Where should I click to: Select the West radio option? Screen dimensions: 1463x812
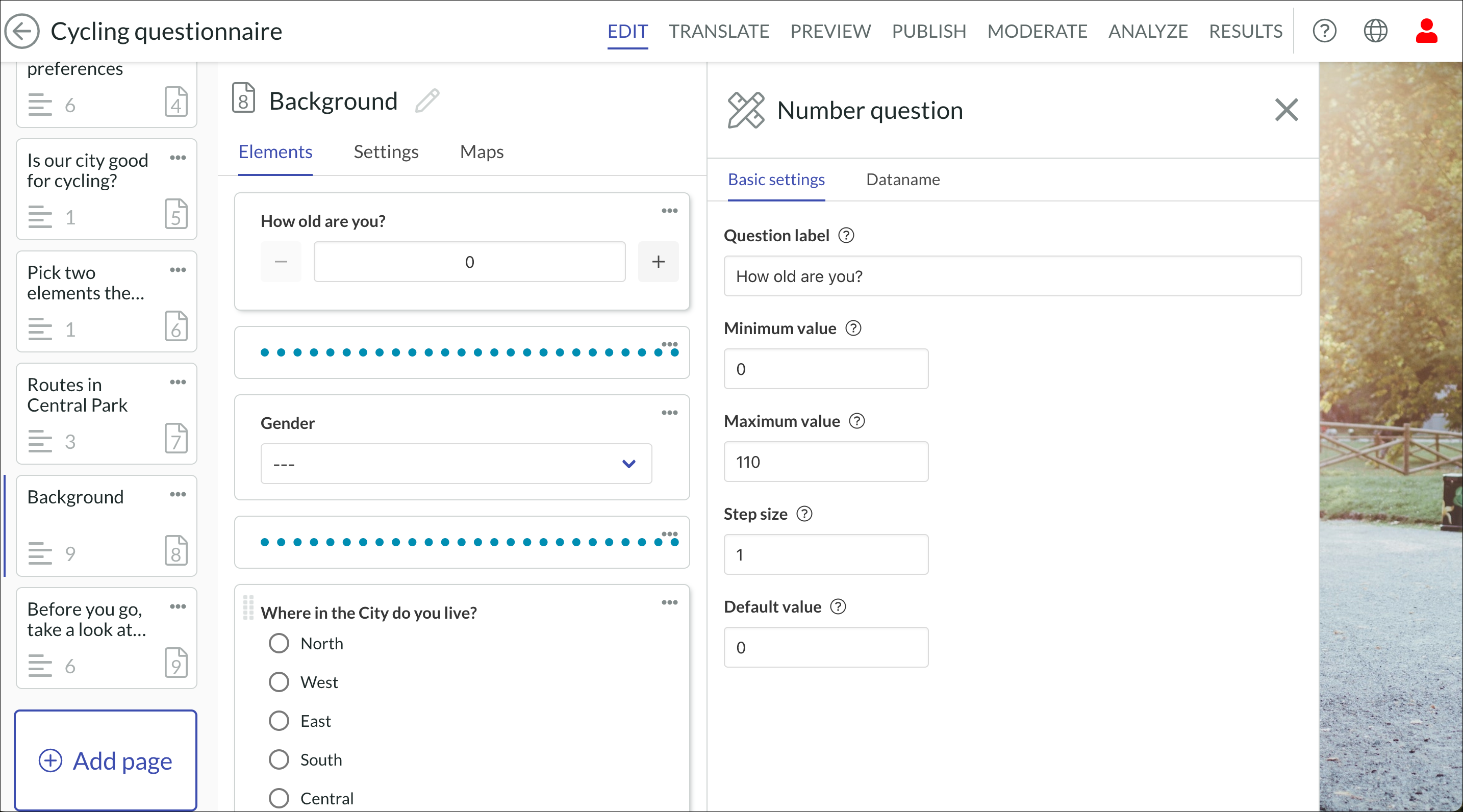pos(279,682)
